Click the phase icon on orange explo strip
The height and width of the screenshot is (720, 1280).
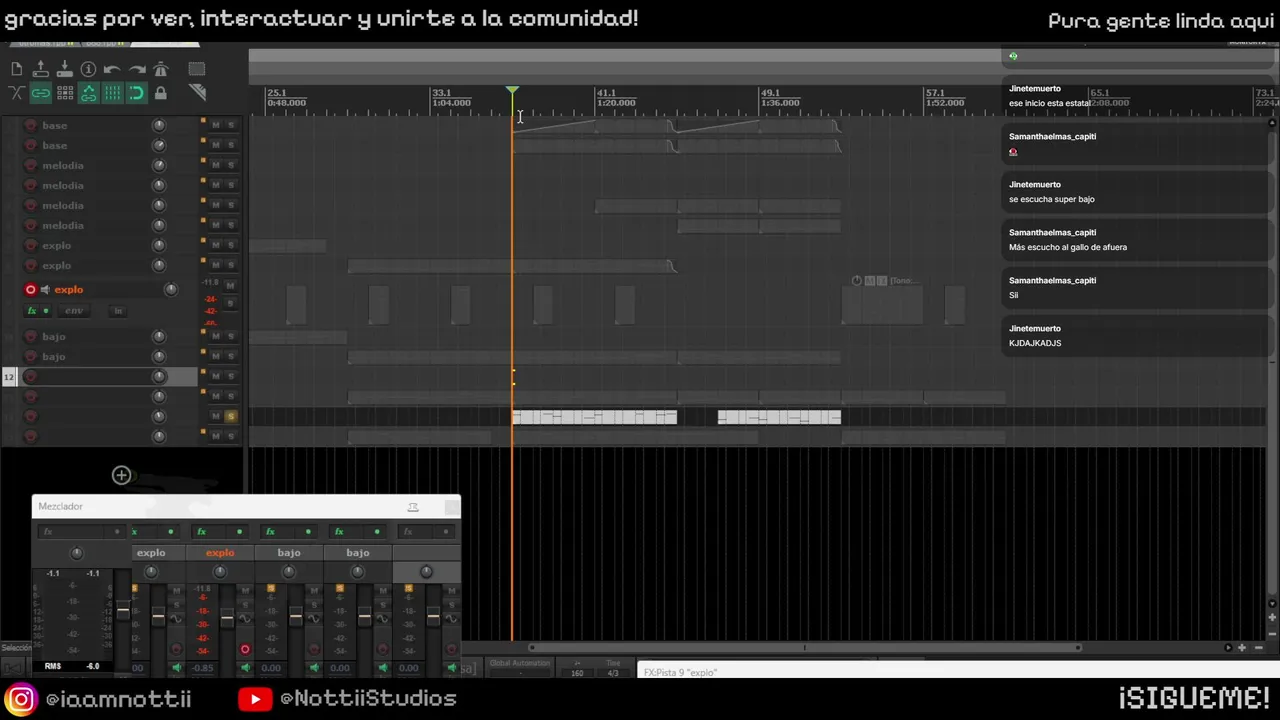(x=245, y=619)
